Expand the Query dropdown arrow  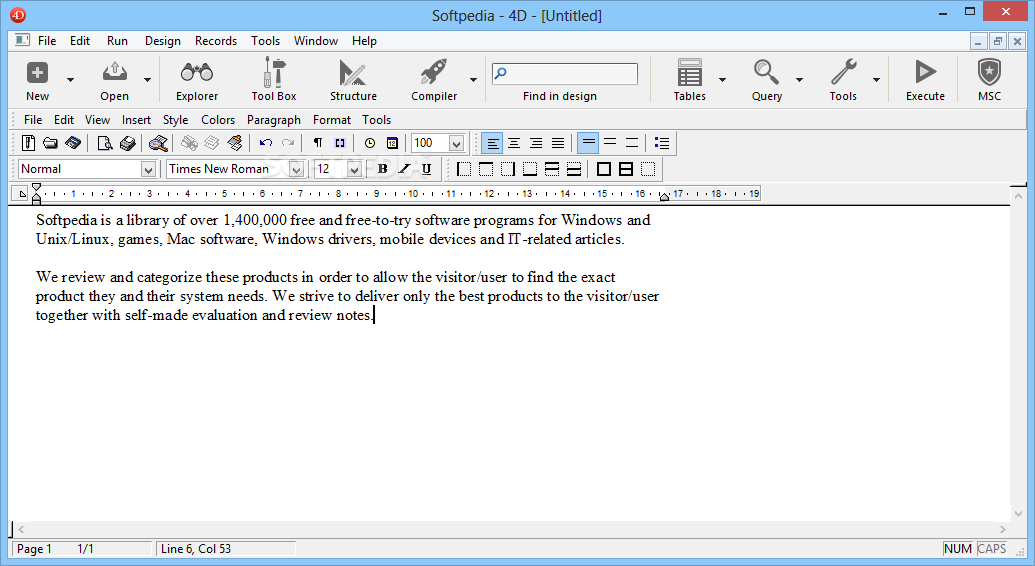tap(799, 80)
